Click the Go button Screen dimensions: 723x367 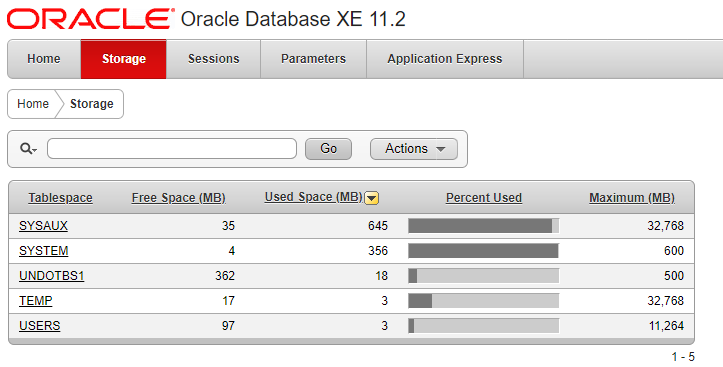328,149
